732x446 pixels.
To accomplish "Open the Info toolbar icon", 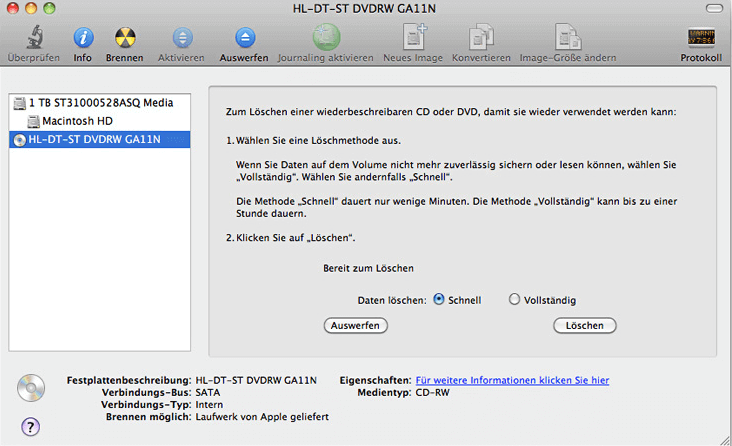I will [83, 37].
